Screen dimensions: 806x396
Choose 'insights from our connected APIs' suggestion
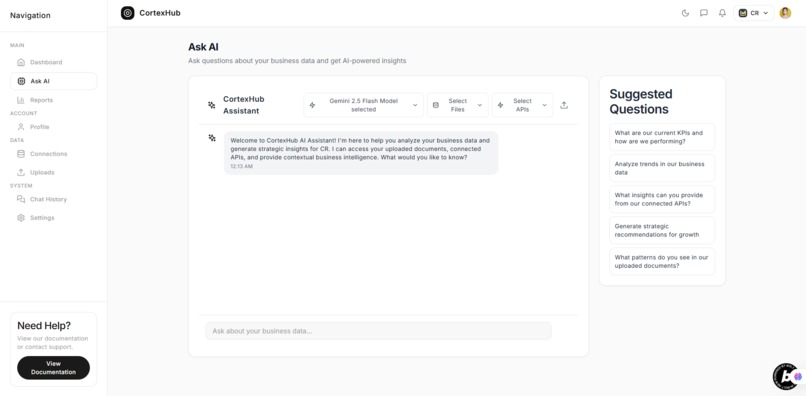(x=662, y=199)
